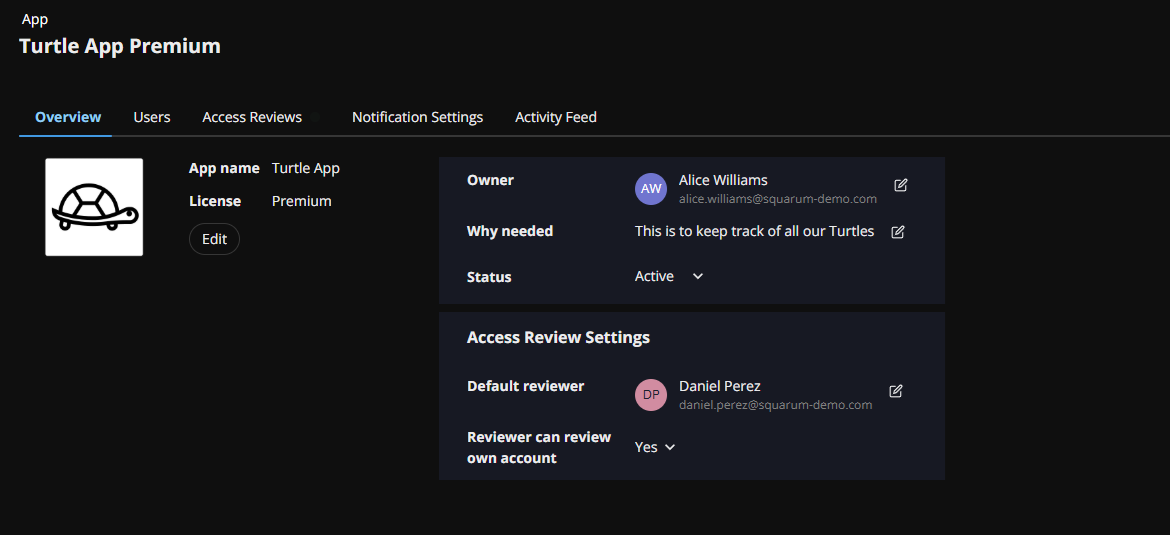
Task: Click the DP avatar for Daniel Perez
Action: 651,395
